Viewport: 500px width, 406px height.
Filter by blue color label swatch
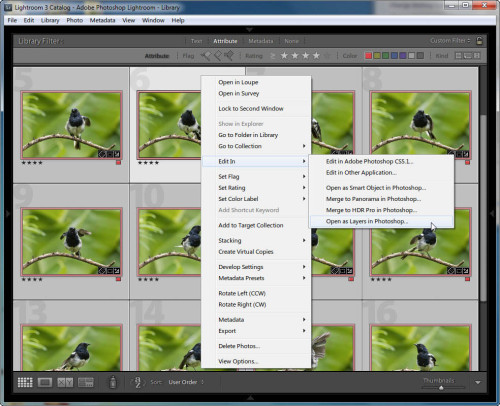pyautogui.click(x=394, y=55)
